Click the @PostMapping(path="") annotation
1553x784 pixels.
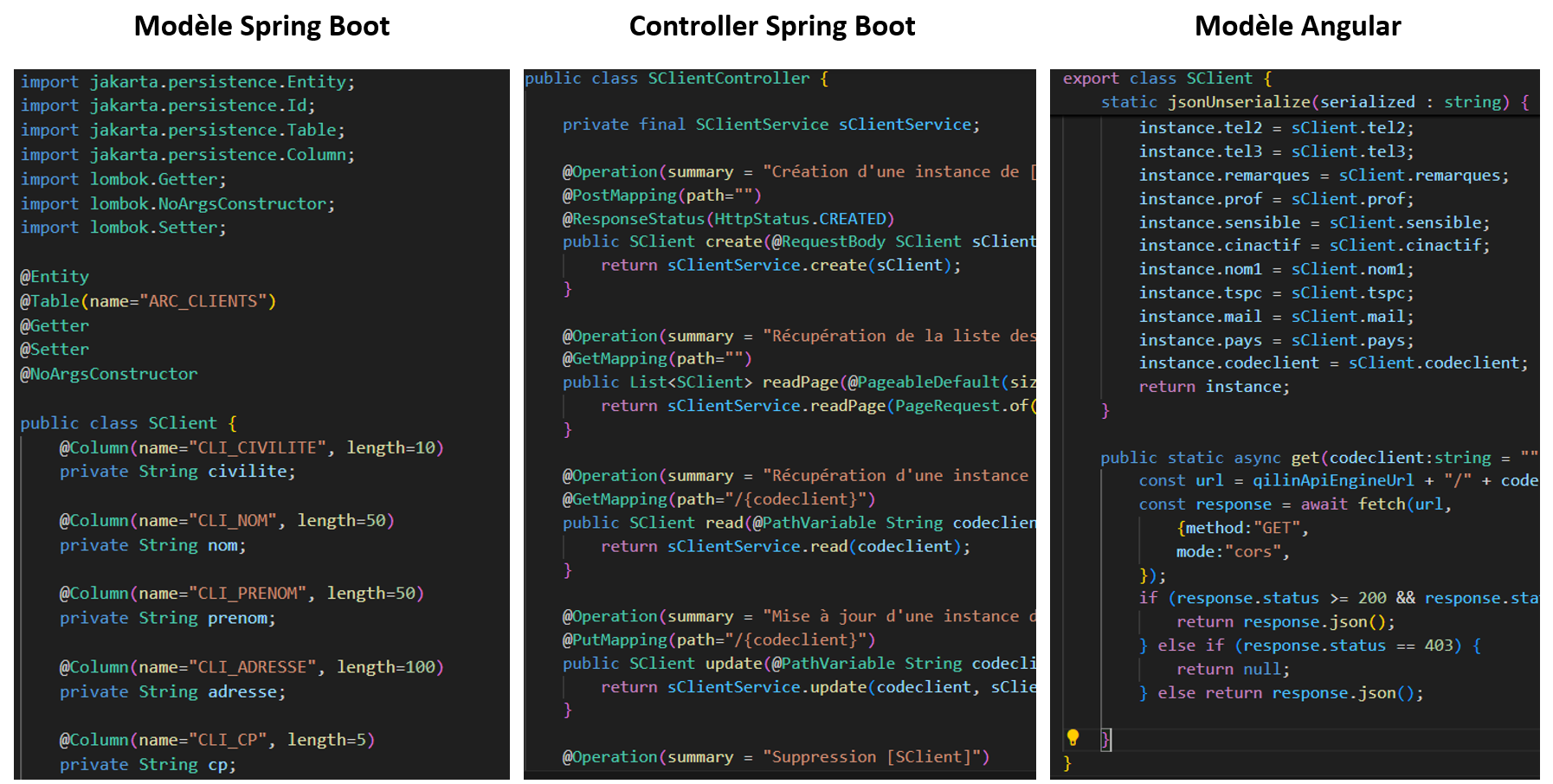pyautogui.click(x=661, y=196)
